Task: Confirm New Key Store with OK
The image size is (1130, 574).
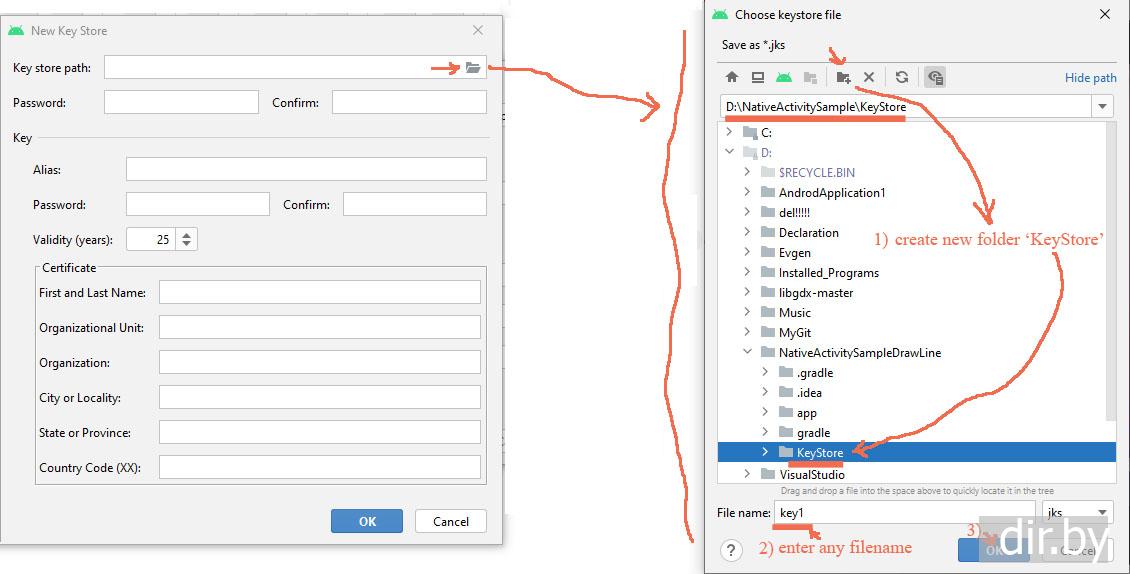Action: 367,521
